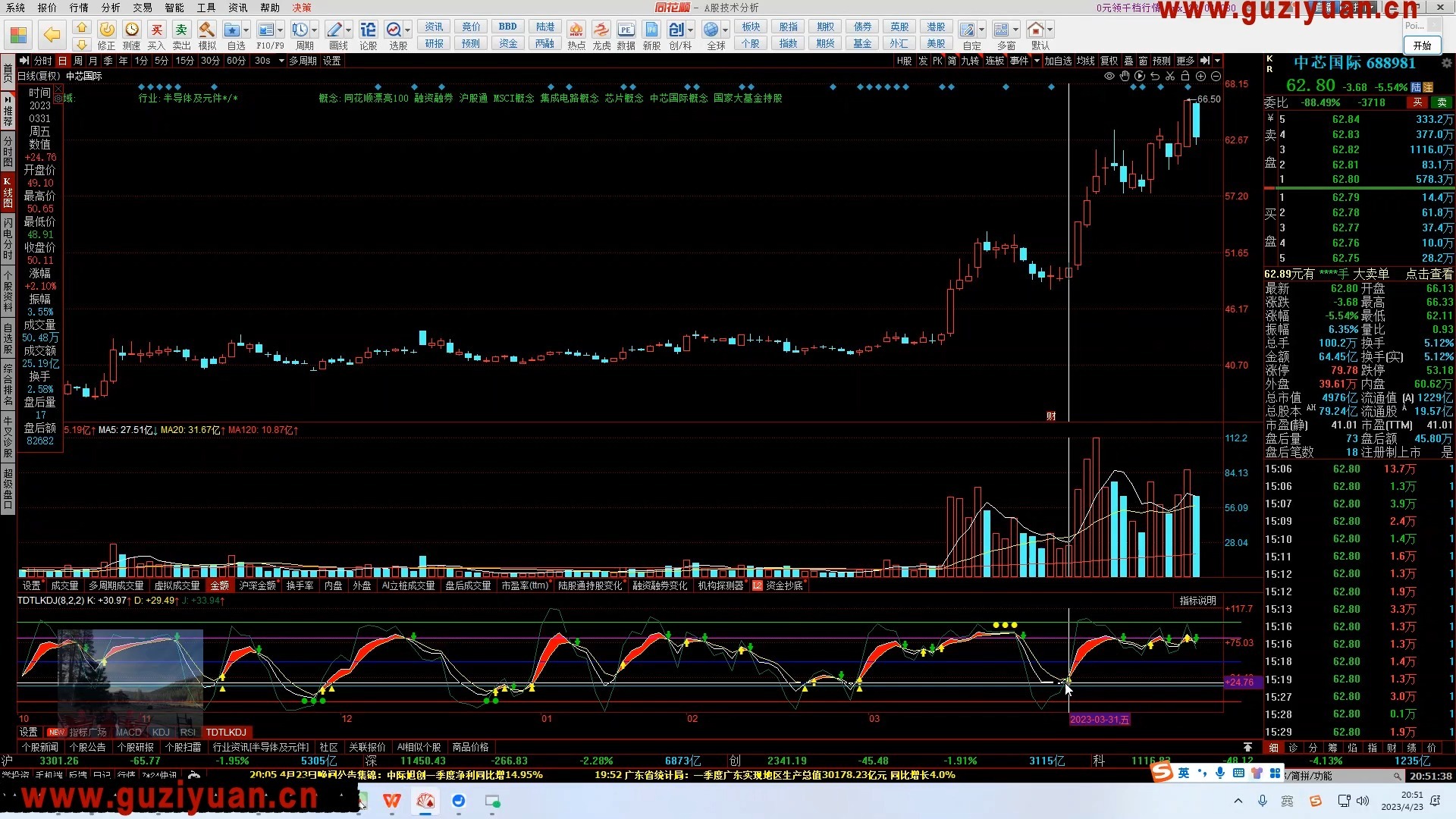Click the 加自选 button
Screen dimensions: 1456x819
[1058, 61]
